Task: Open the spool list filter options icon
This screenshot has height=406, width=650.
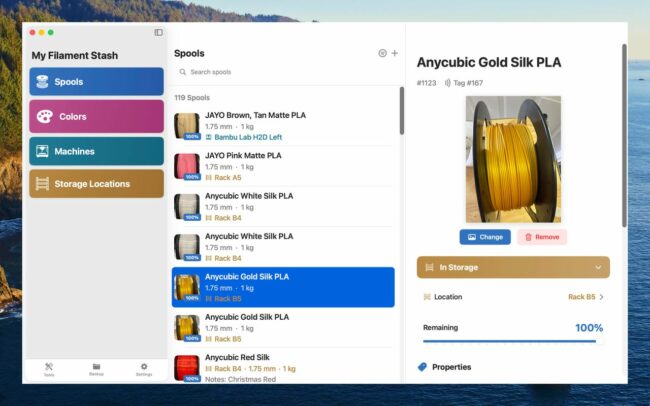Action: 382,53
